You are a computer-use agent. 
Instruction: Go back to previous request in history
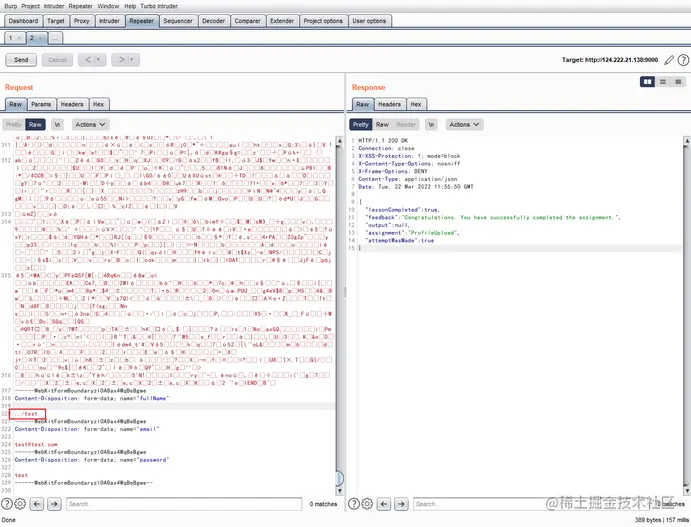point(87,60)
